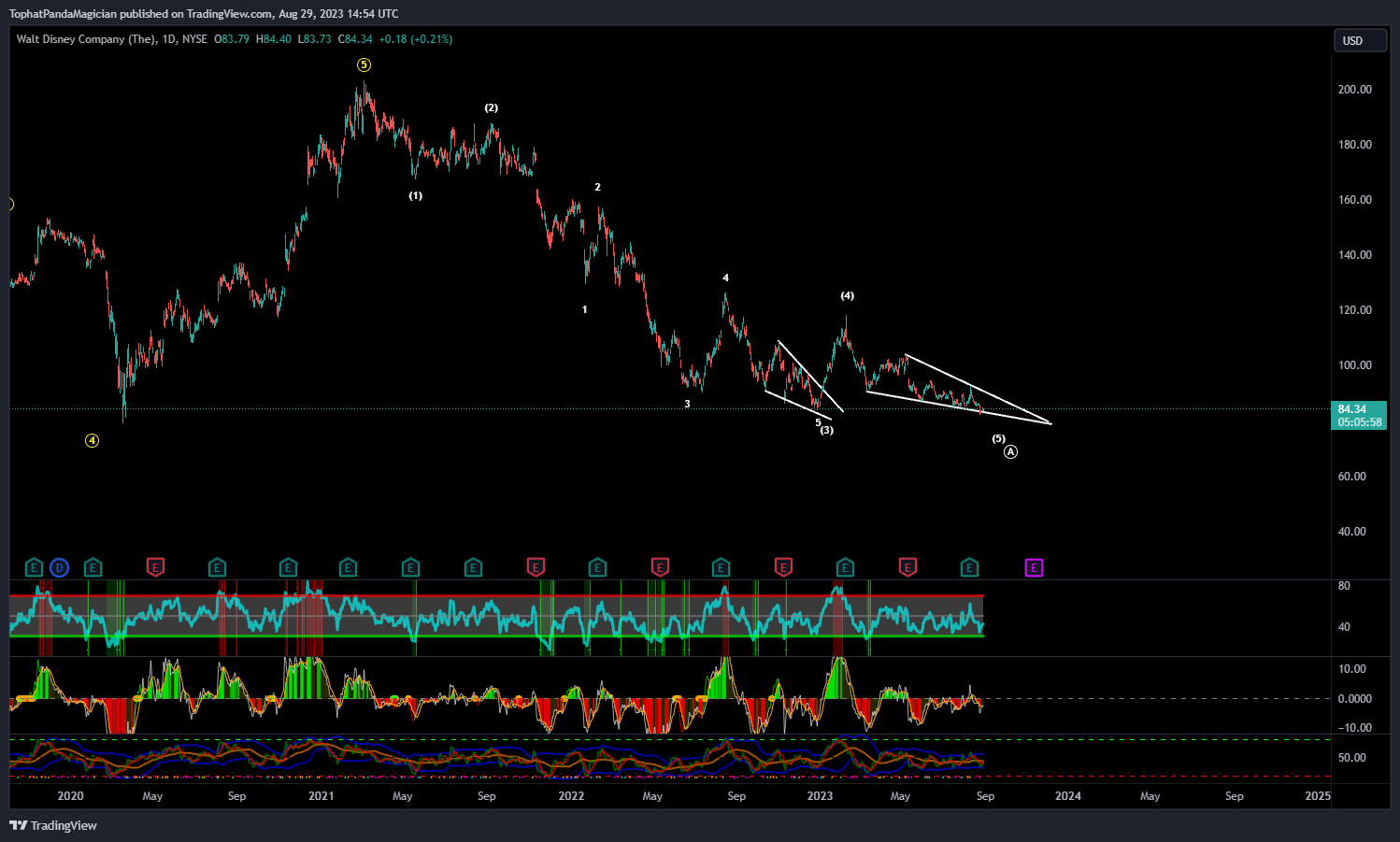1400x842 pixels.
Task: Open the USD currency selector
Action: (x=1360, y=40)
